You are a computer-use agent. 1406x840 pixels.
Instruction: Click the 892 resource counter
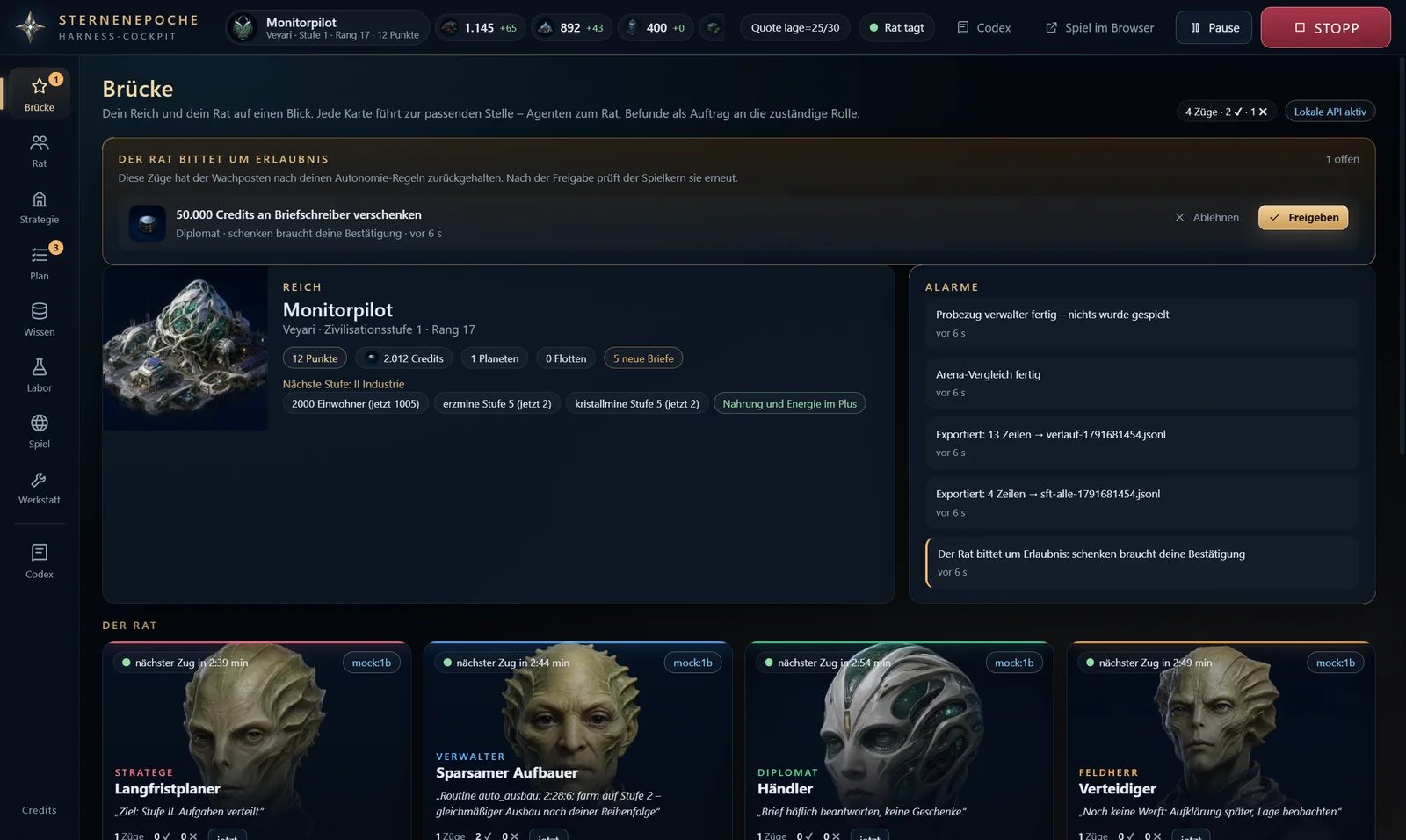[570, 28]
